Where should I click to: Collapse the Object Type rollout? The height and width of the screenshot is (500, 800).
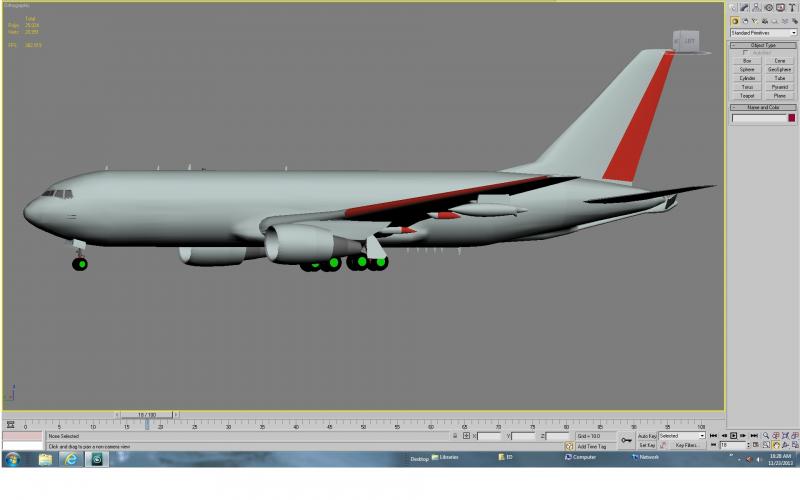click(x=763, y=45)
